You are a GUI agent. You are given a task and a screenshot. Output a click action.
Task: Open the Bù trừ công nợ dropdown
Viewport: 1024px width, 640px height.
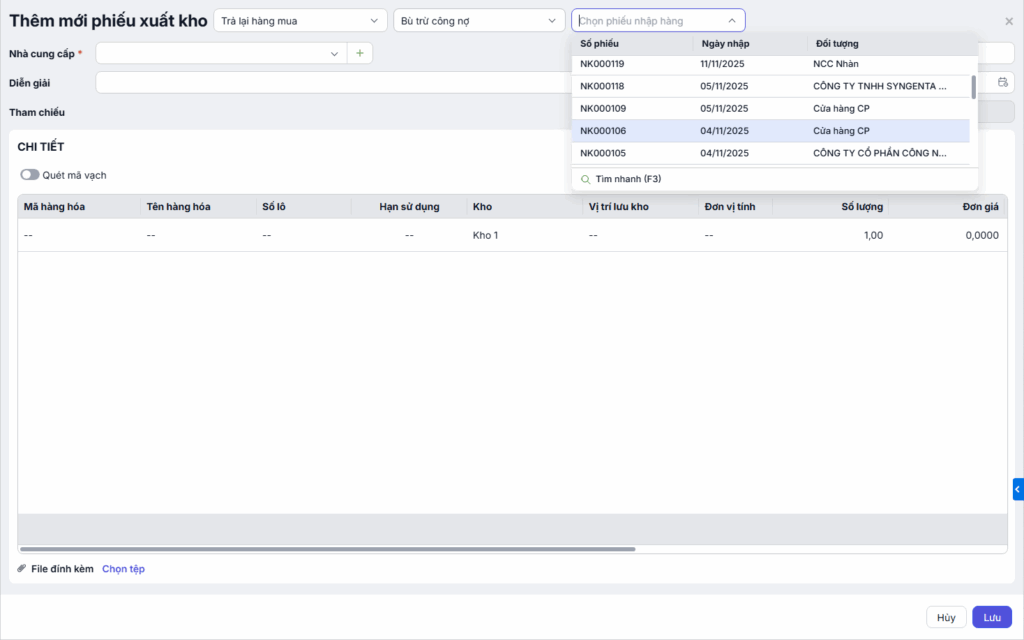pyautogui.click(x=479, y=20)
